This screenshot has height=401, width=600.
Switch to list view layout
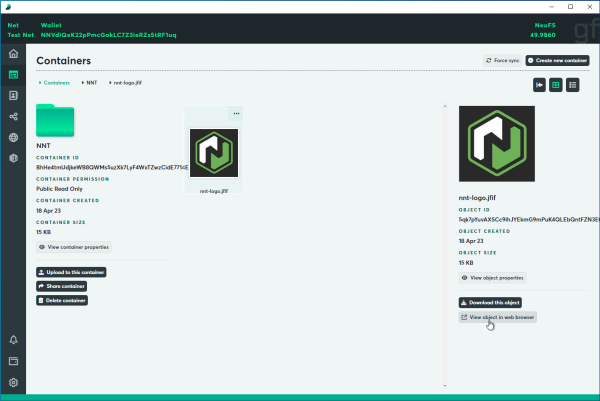[x=572, y=85]
